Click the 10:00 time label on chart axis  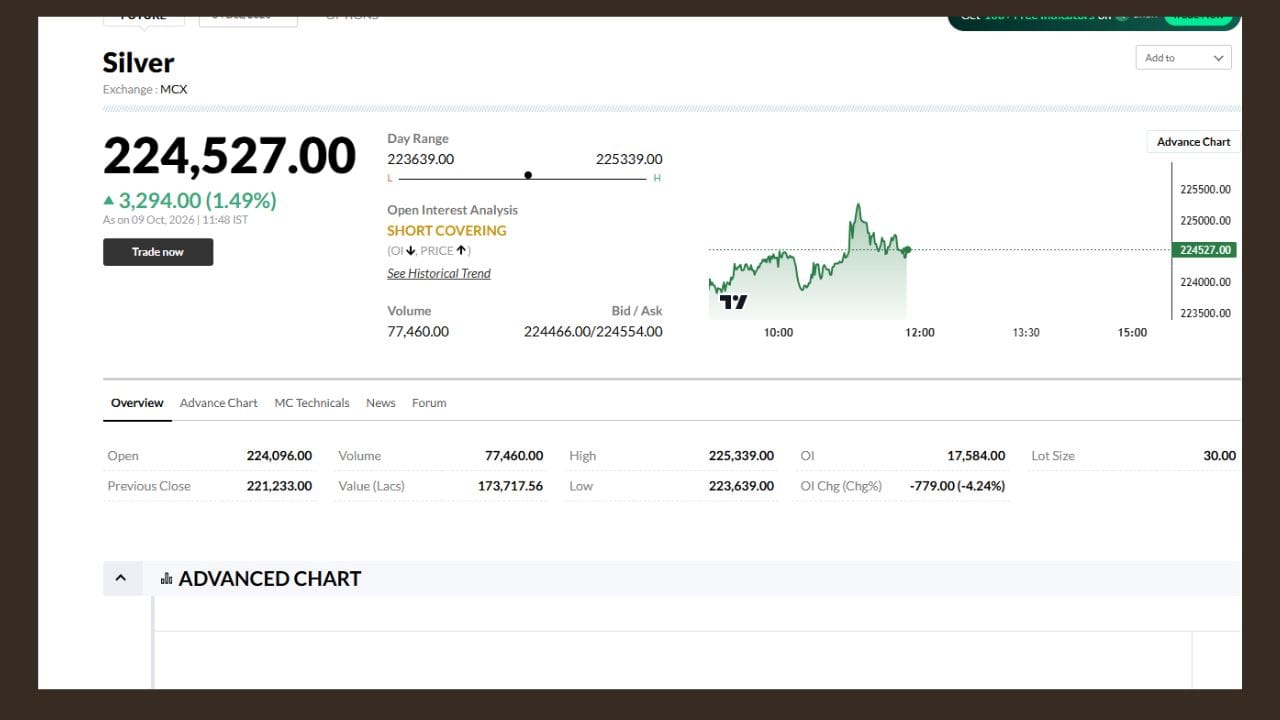coord(778,333)
